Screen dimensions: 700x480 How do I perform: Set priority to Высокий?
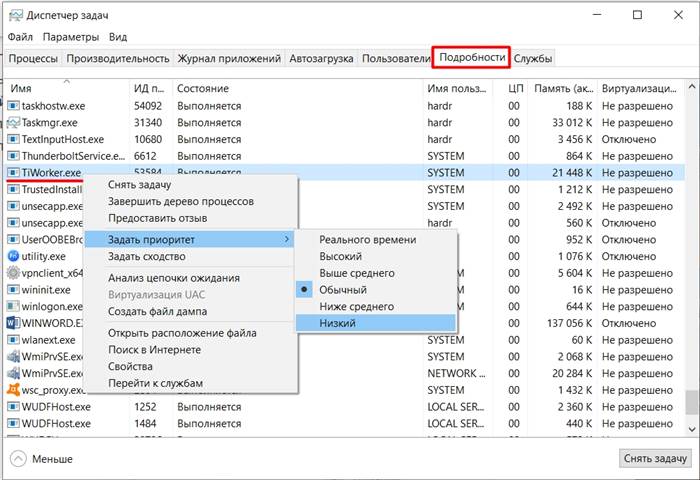[375, 256]
